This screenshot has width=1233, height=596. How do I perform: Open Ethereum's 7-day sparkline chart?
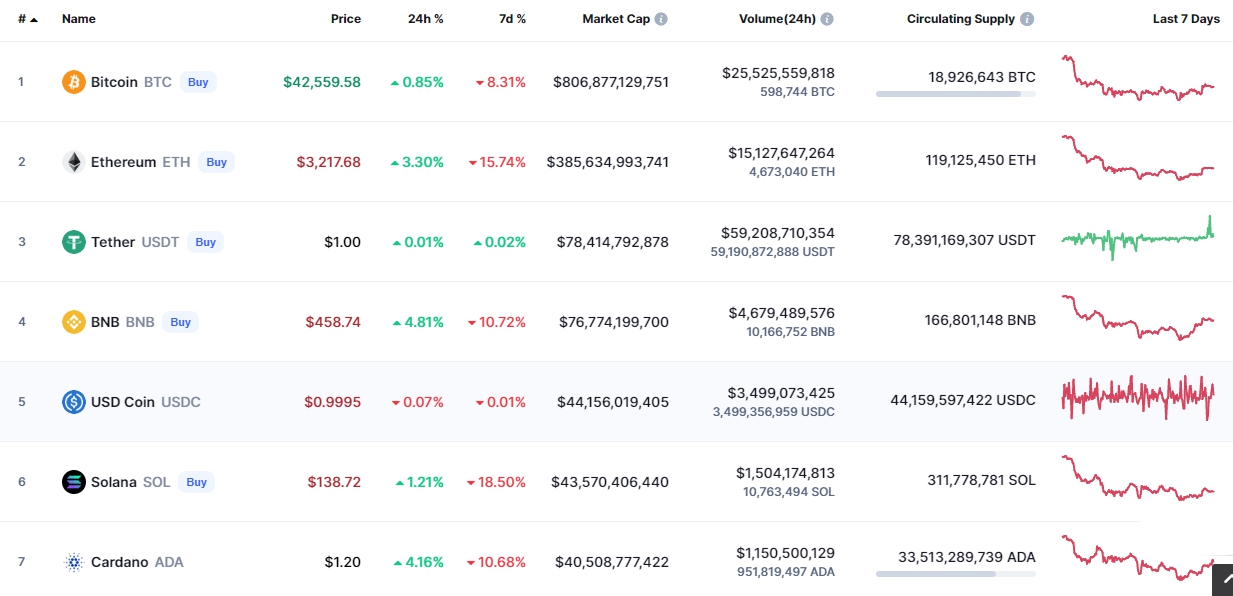point(1138,158)
